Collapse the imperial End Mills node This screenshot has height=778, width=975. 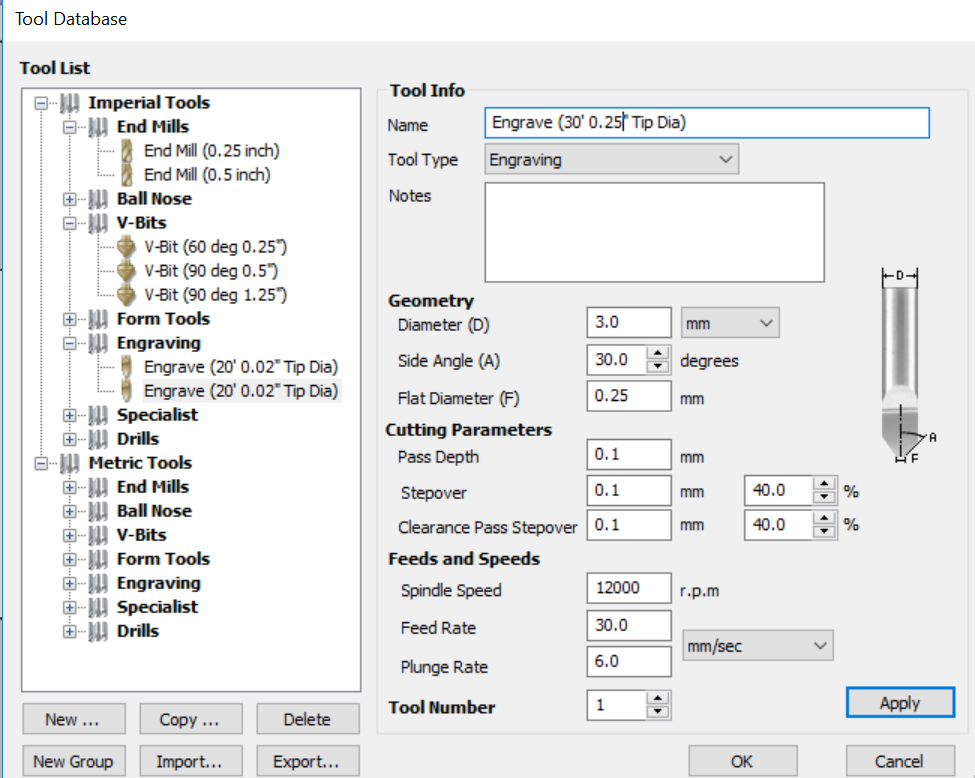(70, 127)
